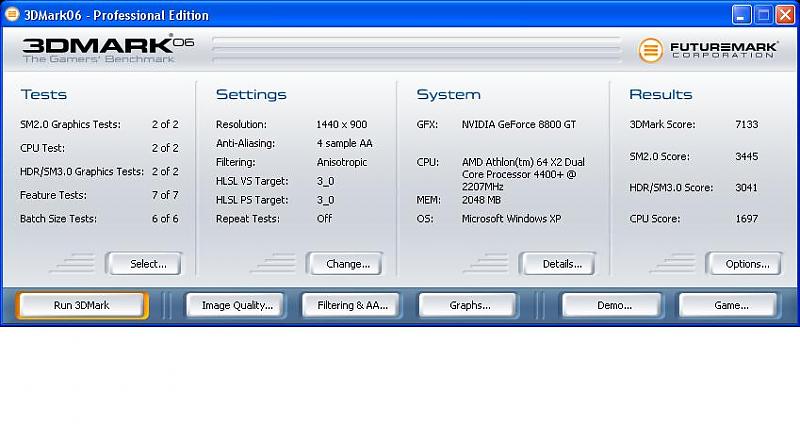Maximize the 3DMark06 window

click(x=763, y=15)
